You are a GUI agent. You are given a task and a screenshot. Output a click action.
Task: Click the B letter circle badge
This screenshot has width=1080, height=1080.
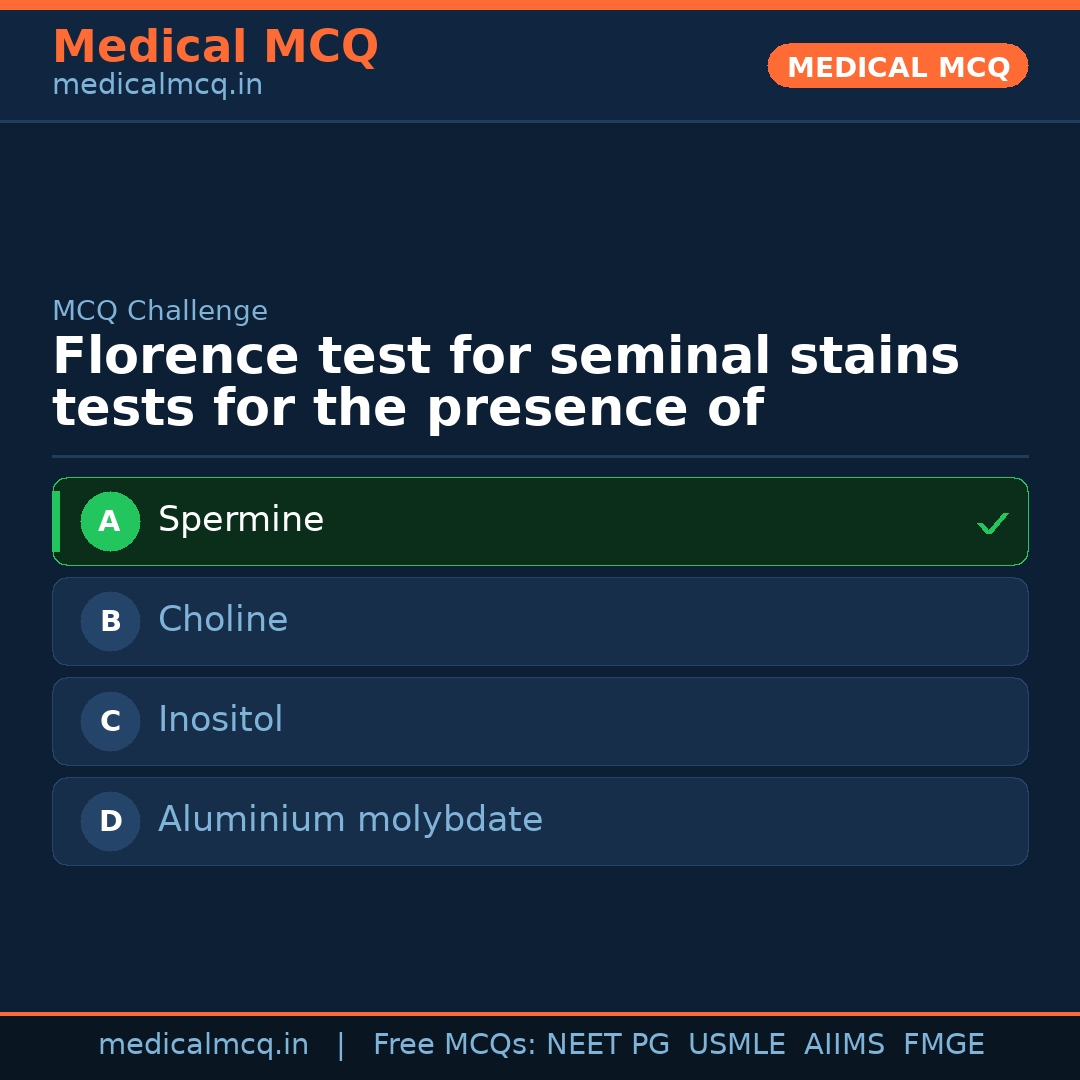pyautogui.click(x=110, y=621)
